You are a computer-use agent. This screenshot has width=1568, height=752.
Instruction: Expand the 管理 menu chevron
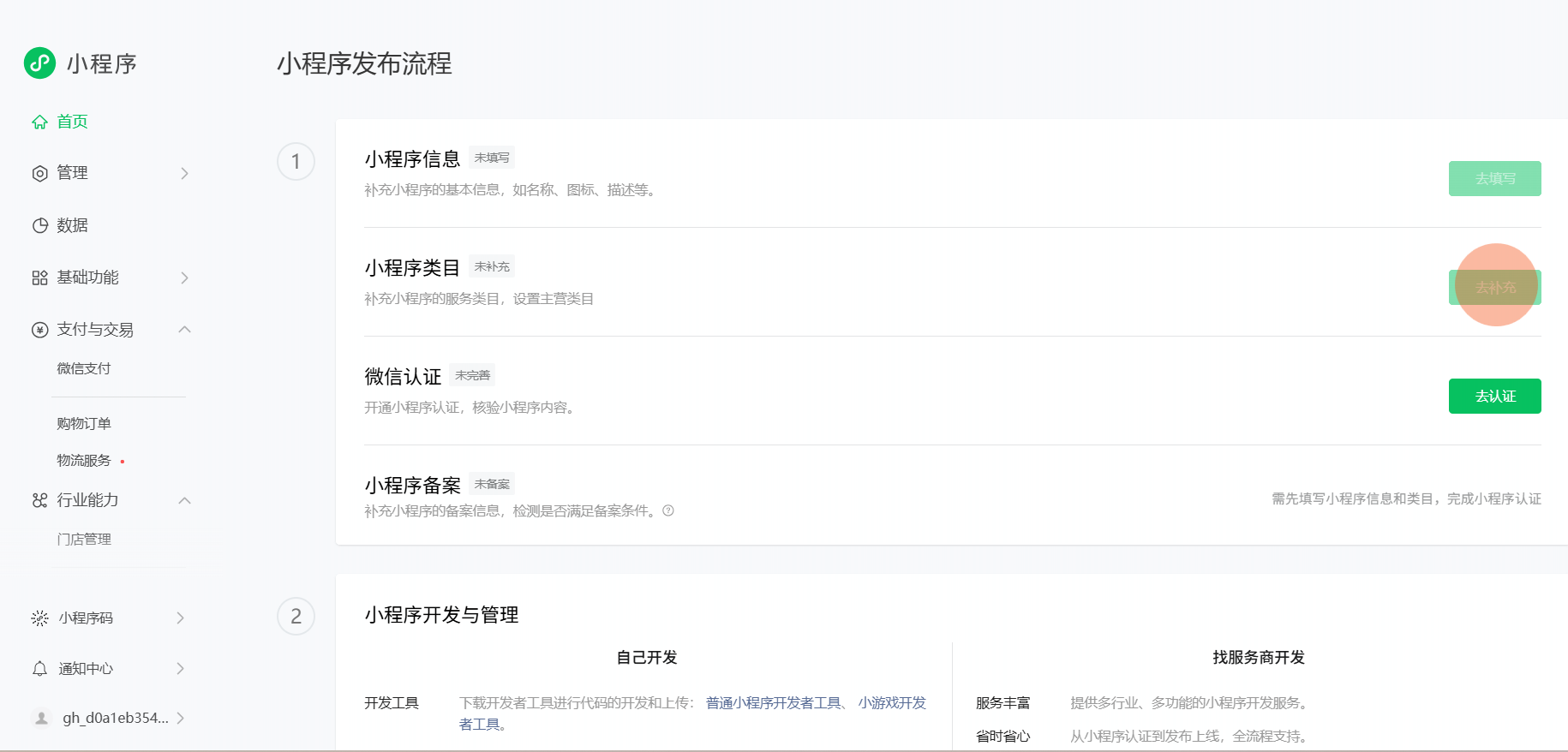[184, 174]
